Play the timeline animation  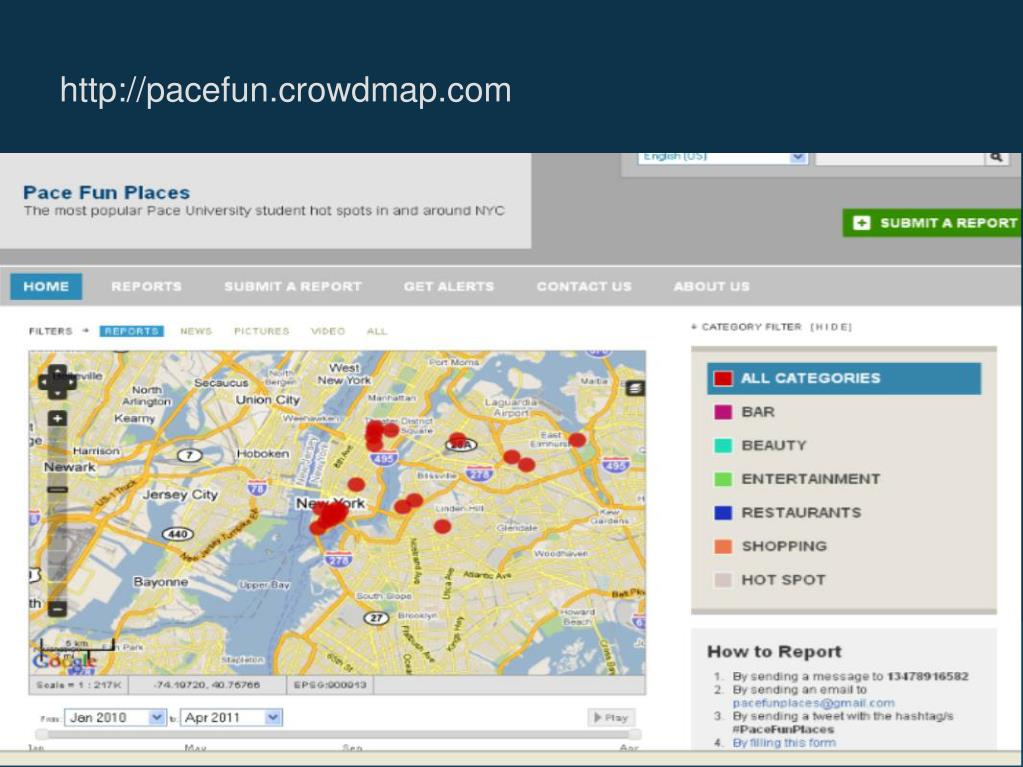611,717
